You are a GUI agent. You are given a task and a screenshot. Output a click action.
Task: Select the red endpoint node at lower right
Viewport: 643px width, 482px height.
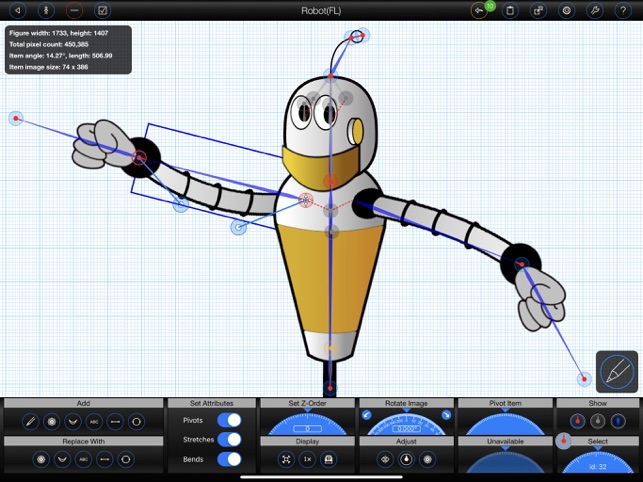pyautogui.click(x=584, y=379)
